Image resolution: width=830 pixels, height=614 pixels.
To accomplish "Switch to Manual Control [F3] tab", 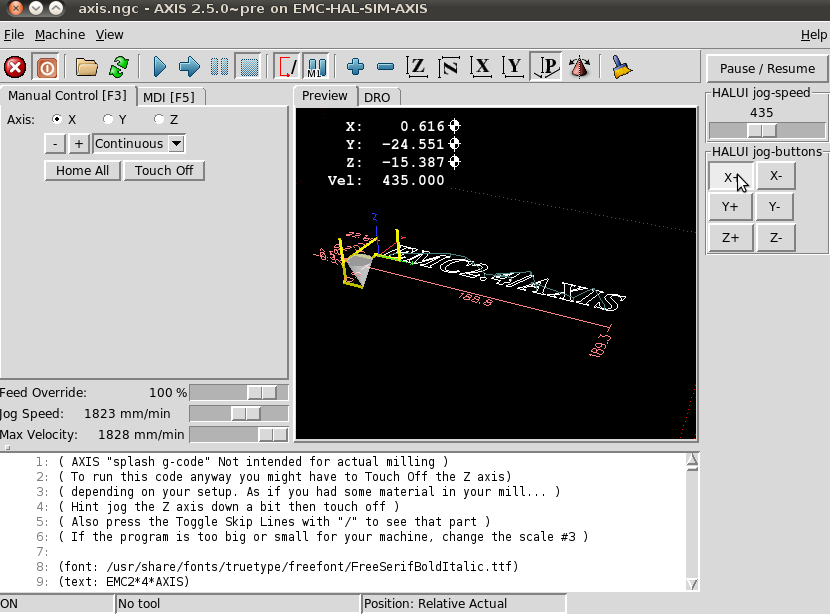I will pyautogui.click(x=67, y=96).
